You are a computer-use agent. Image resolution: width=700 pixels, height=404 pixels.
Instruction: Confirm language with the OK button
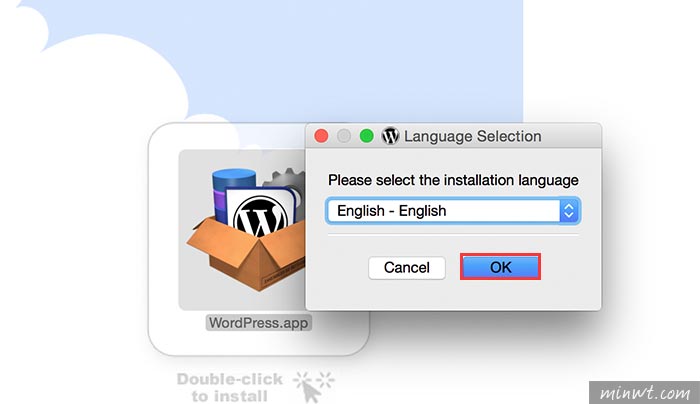500,267
